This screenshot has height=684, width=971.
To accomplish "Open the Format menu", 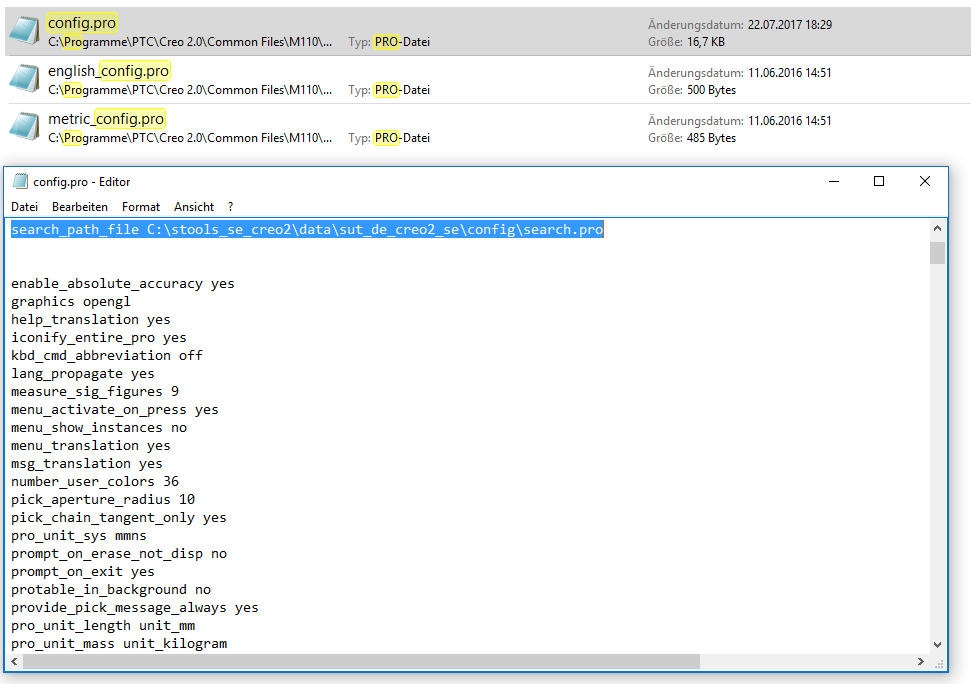I will click(x=140, y=207).
